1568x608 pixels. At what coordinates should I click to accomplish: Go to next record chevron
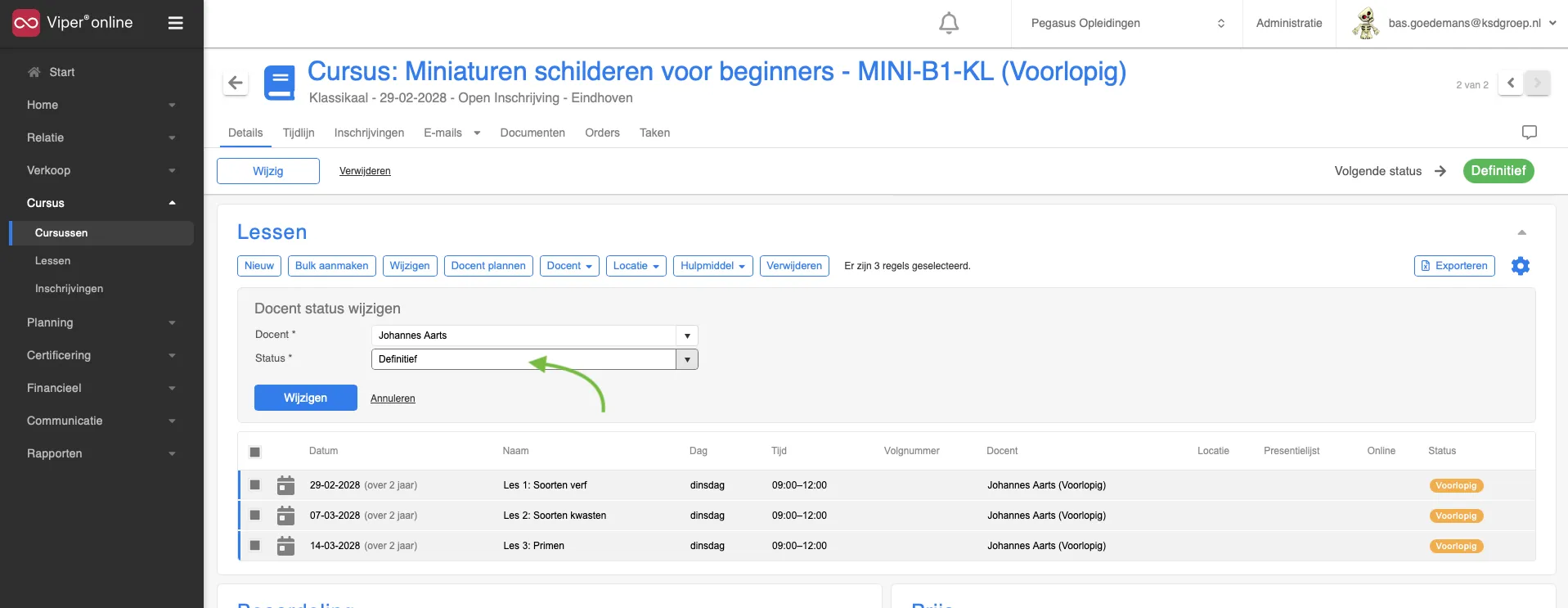(1538, 83)
